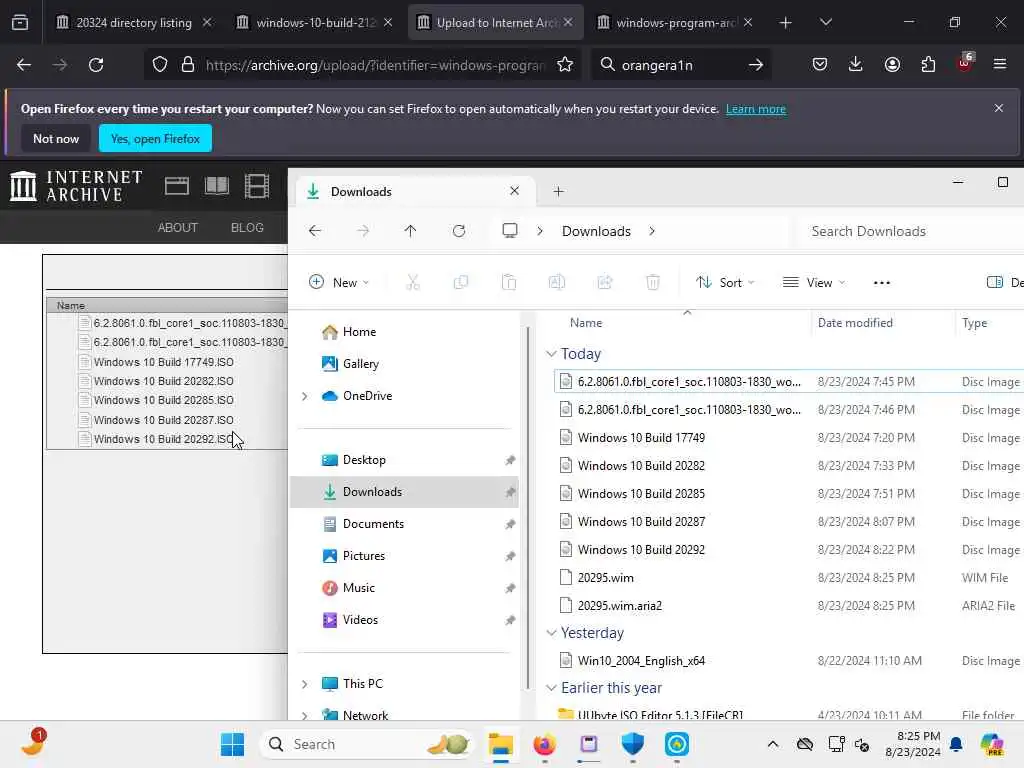Viewport: 1024px width, 768px height.
Task: Open Windows Security shield on taskbar
Action: coord(632,744)
